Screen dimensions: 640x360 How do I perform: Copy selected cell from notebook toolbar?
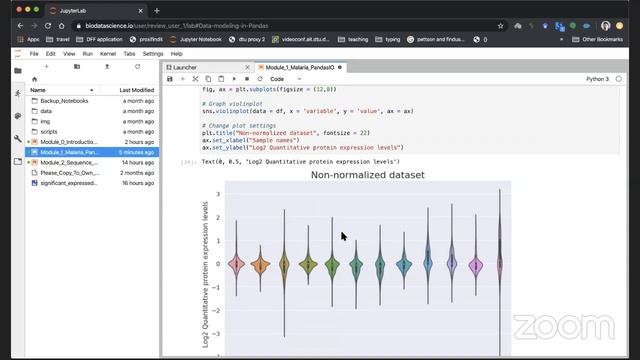(x=208, y=79)
